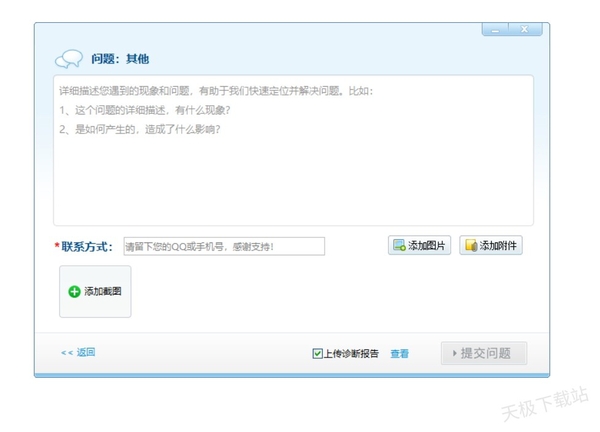This screenshot has height=432, width=600.
Task: Click the file icon on 添加附件
Action: coord(471,245)
